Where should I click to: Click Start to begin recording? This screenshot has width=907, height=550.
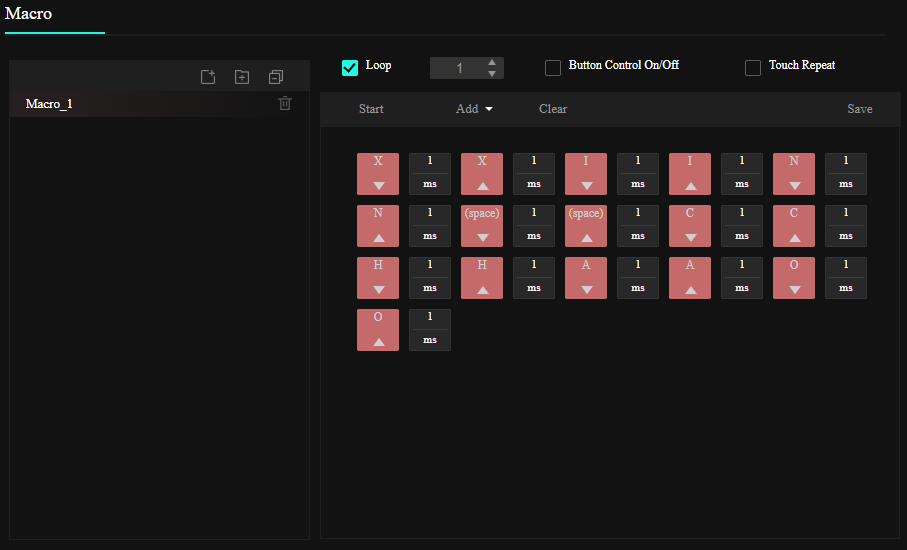coord(371,109)
